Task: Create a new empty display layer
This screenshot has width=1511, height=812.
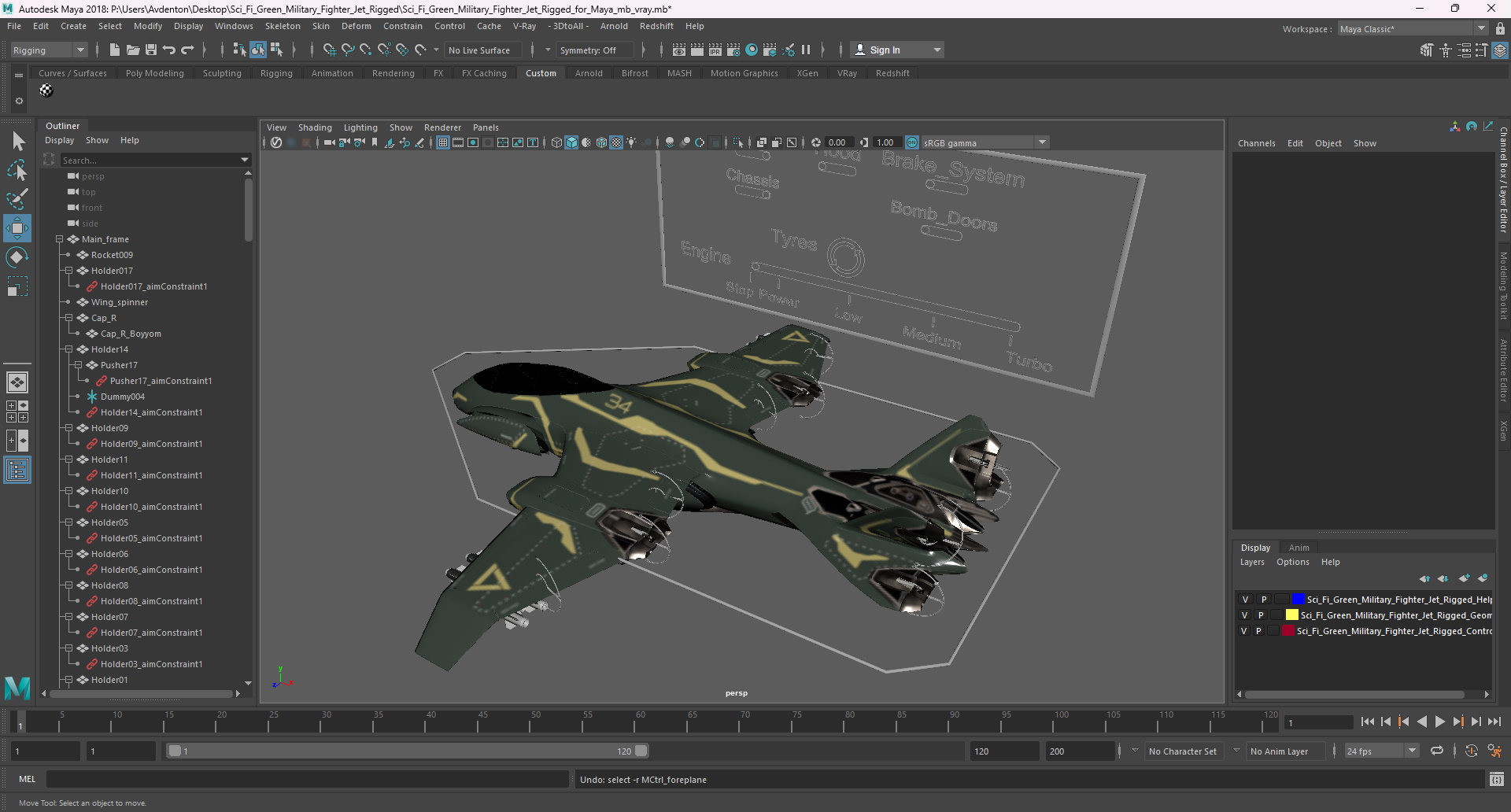Action: point(1464,578)
